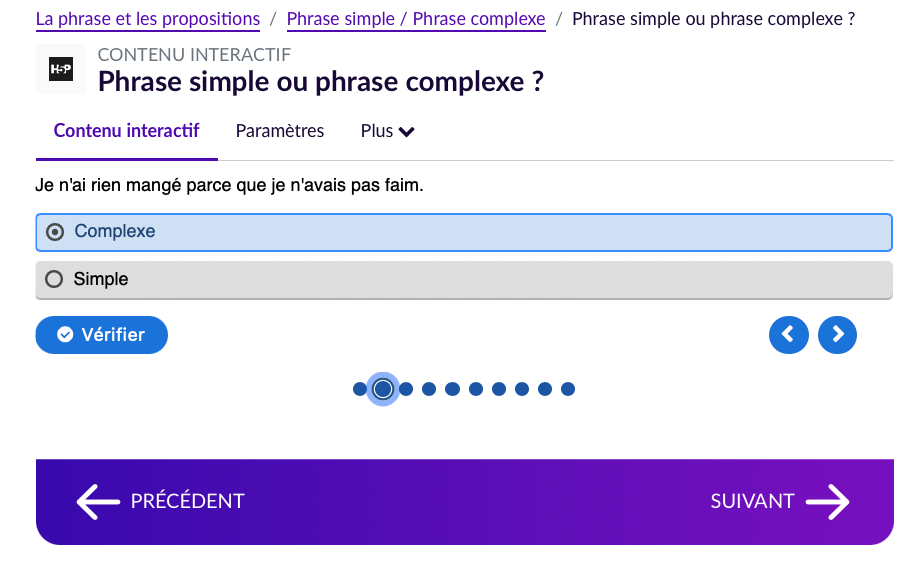This screenshot has width=924, height=563.
Task: Jump to the third question progress dot
Action: (406, 389)
